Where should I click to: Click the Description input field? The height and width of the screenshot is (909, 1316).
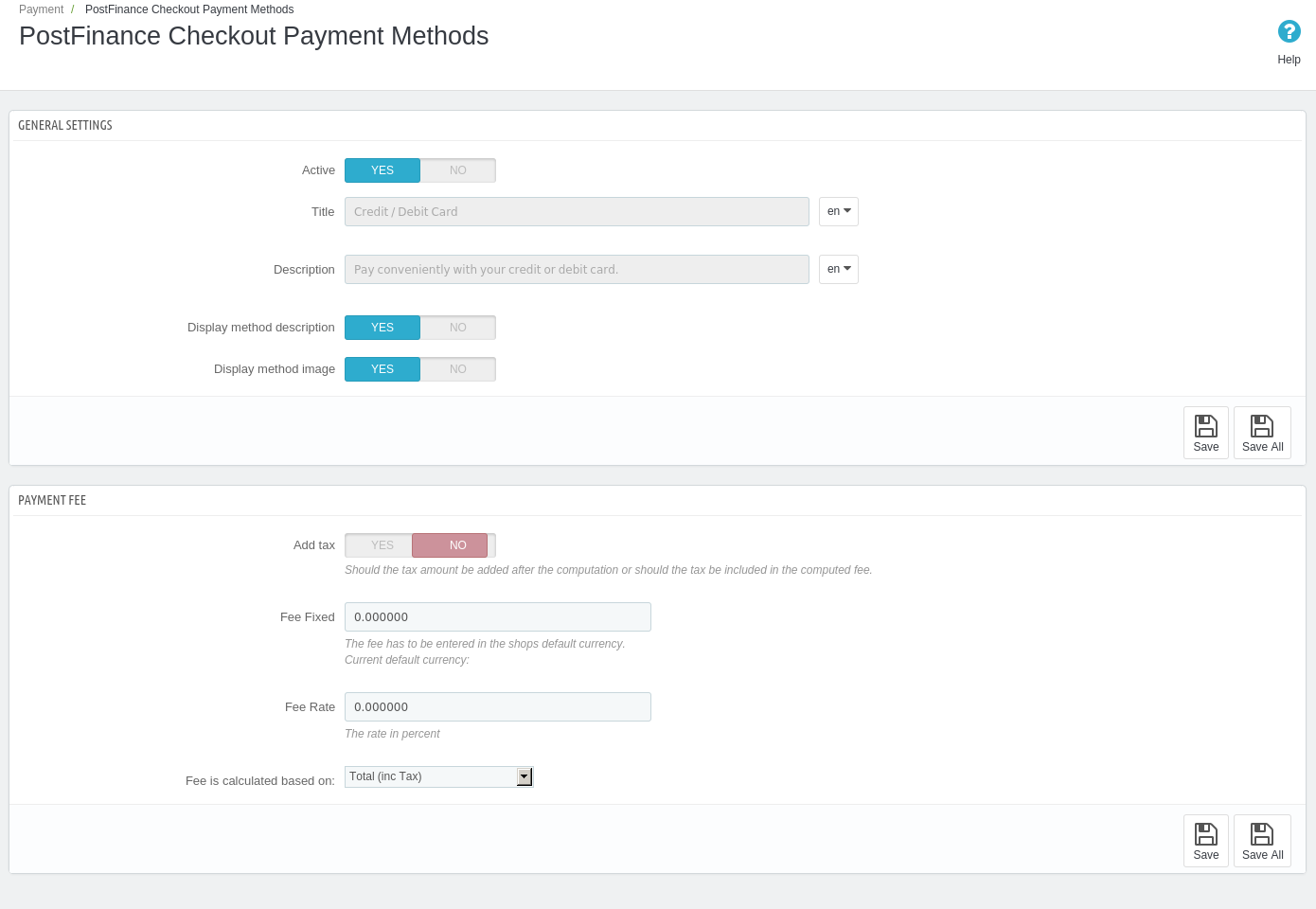tap(577, 269)
